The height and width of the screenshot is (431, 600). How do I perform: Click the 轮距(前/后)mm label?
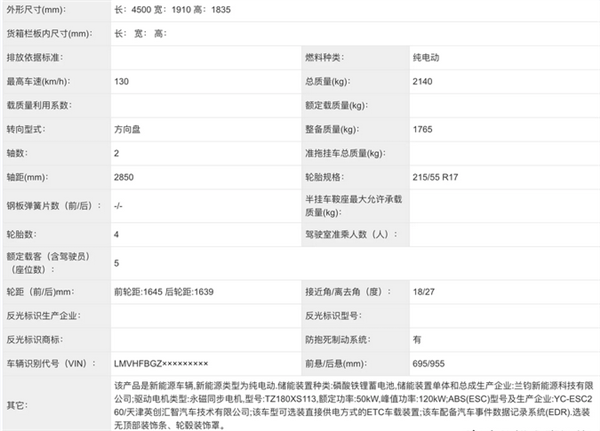click(40, 292)
